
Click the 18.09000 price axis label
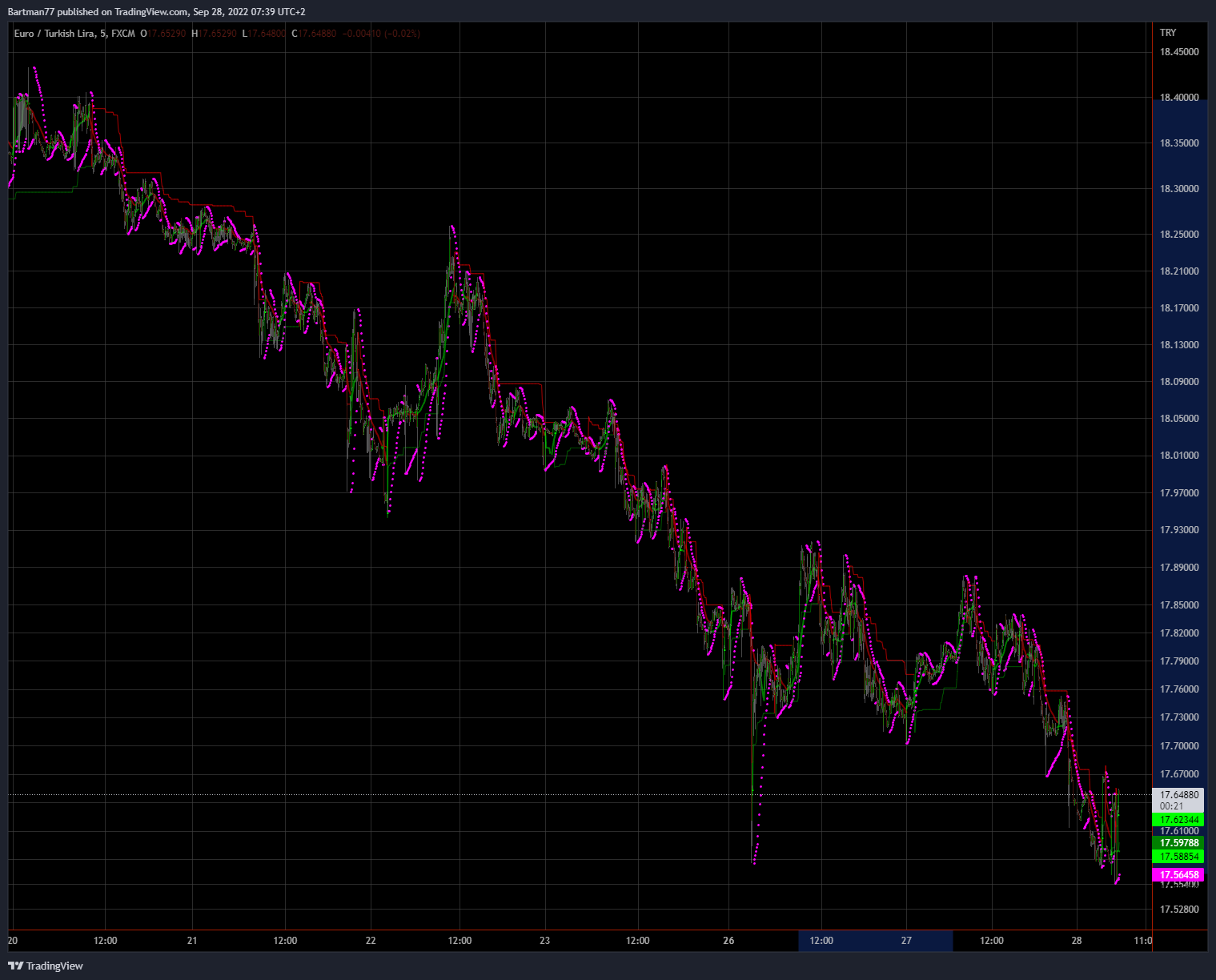point(1179,382)
